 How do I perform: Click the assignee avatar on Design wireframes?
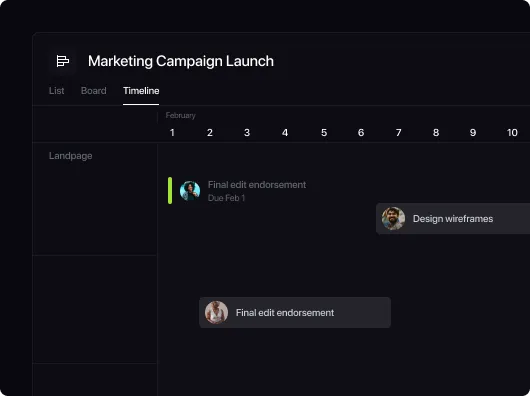393,219
